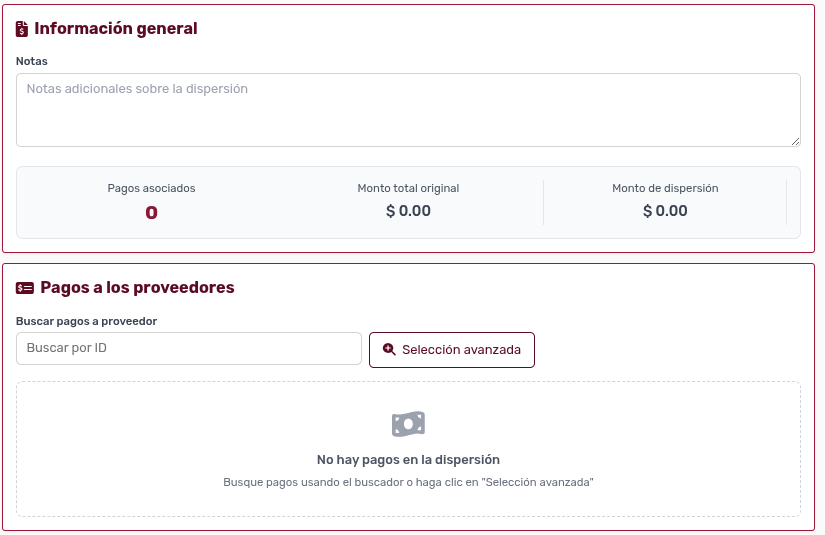Click the Pagos asociados count of 0

pos(151,212)
